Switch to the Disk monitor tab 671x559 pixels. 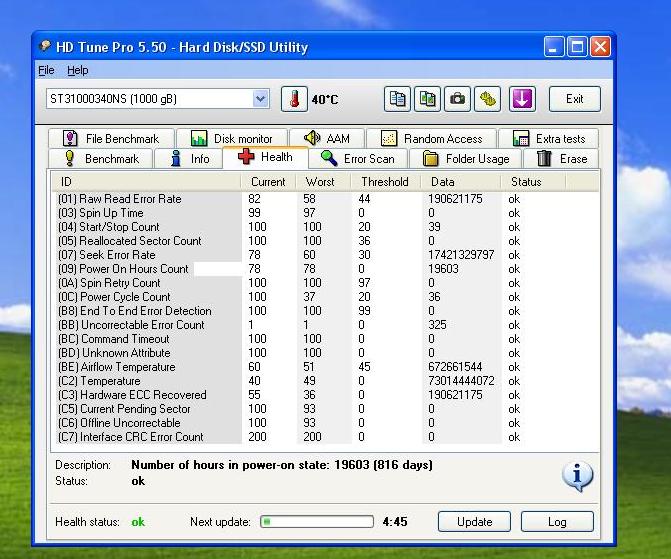pos(232,139)
